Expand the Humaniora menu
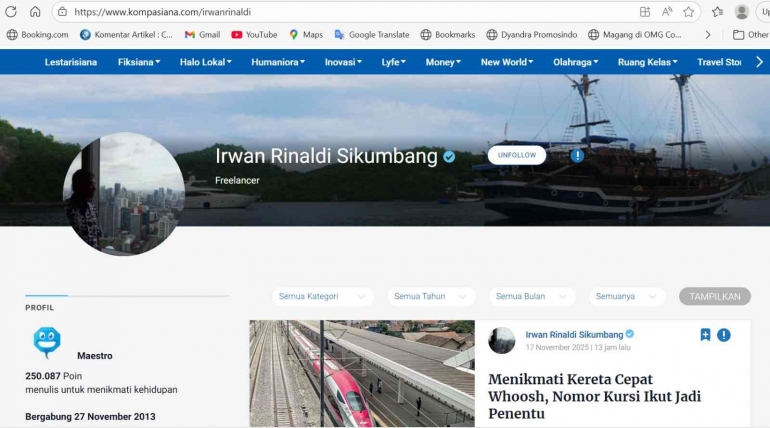770x428 pixels. 278,62
